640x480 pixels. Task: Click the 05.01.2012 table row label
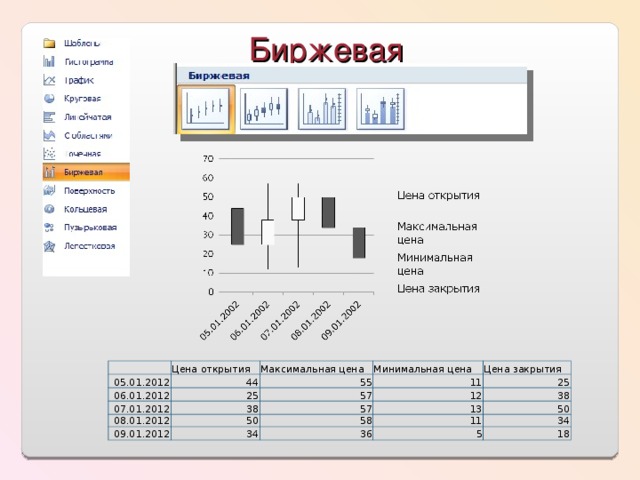click(x=141, y=382)
